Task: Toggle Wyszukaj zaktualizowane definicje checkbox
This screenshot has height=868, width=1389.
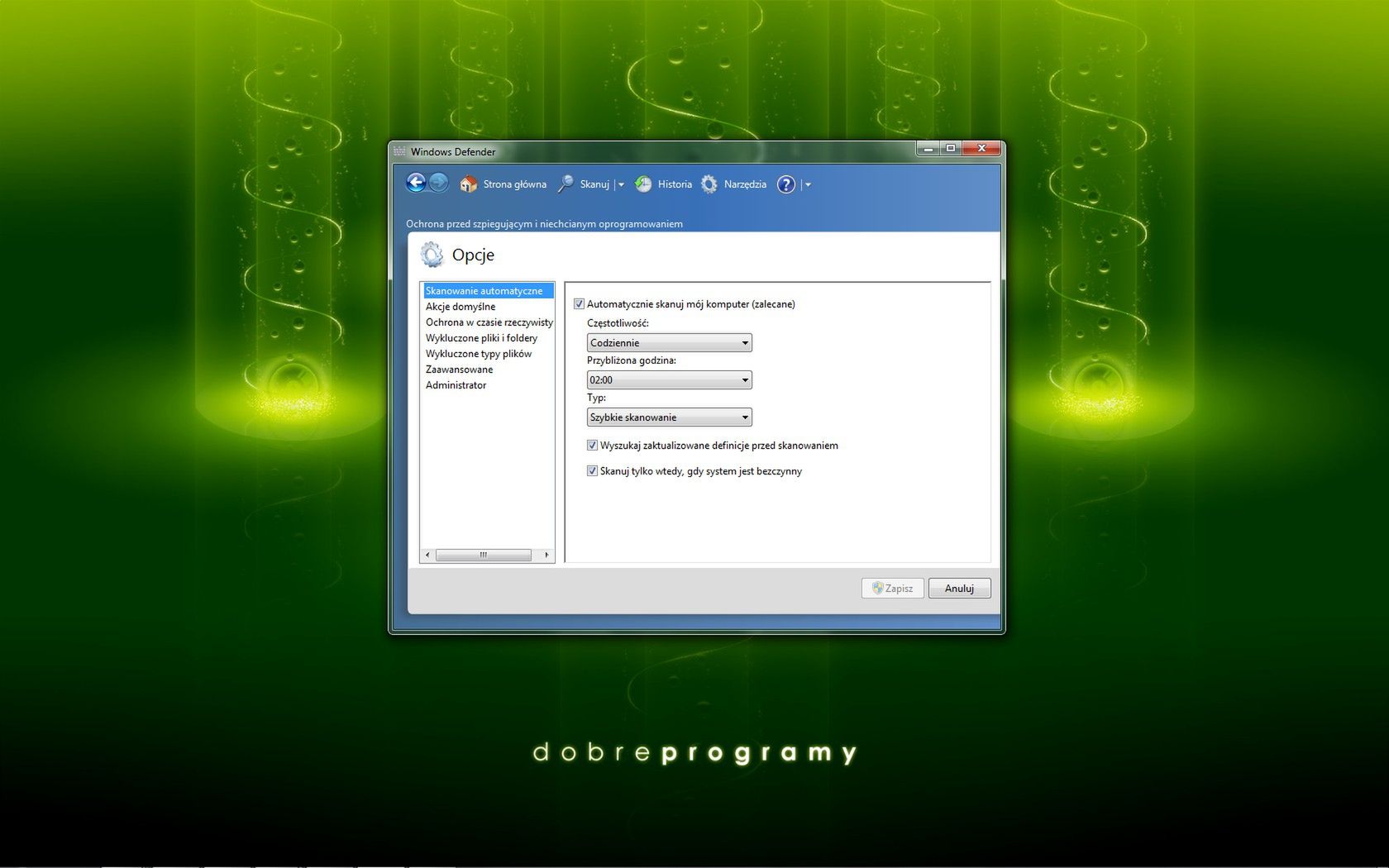Action: click(592, 446)
